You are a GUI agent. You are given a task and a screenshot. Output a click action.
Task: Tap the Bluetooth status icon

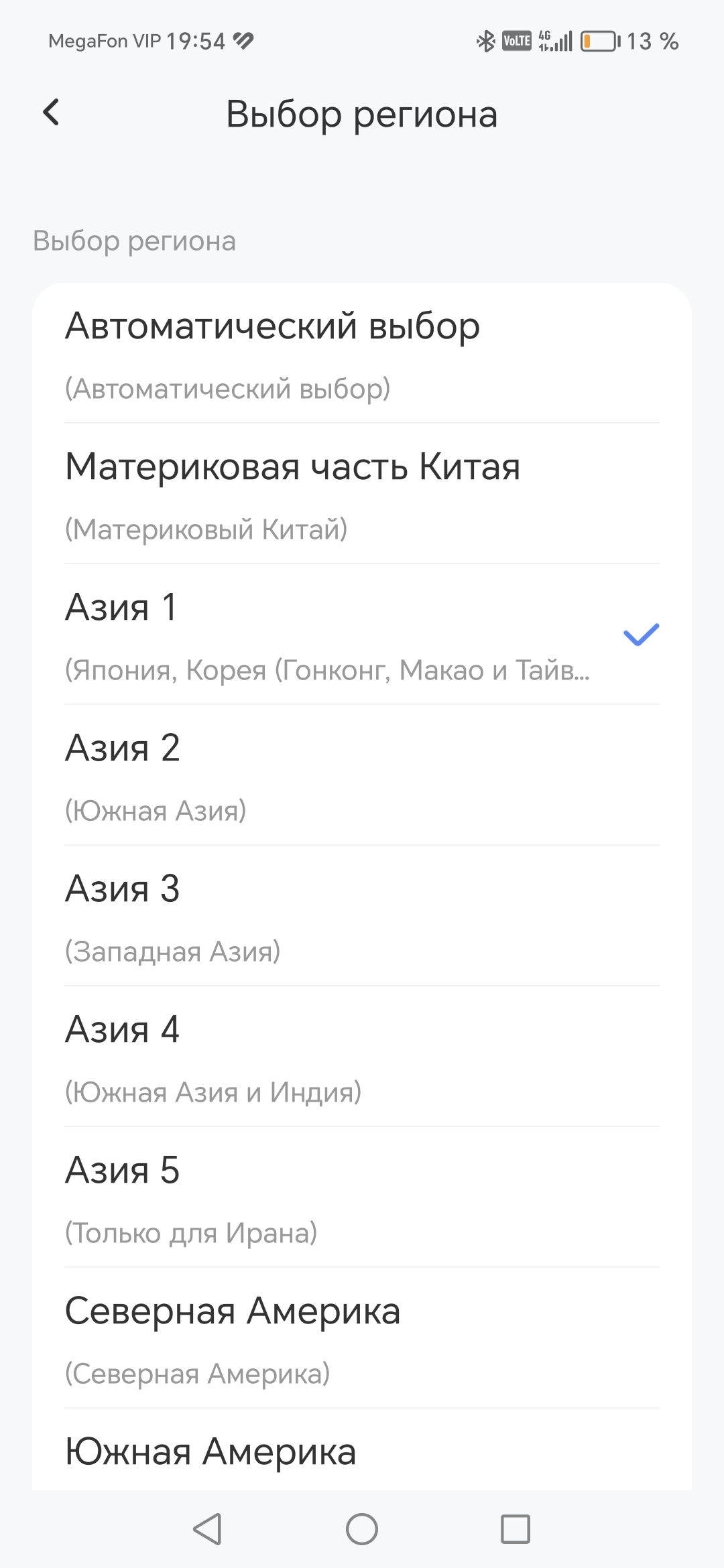pyautogui.click(x=485, y=42)
